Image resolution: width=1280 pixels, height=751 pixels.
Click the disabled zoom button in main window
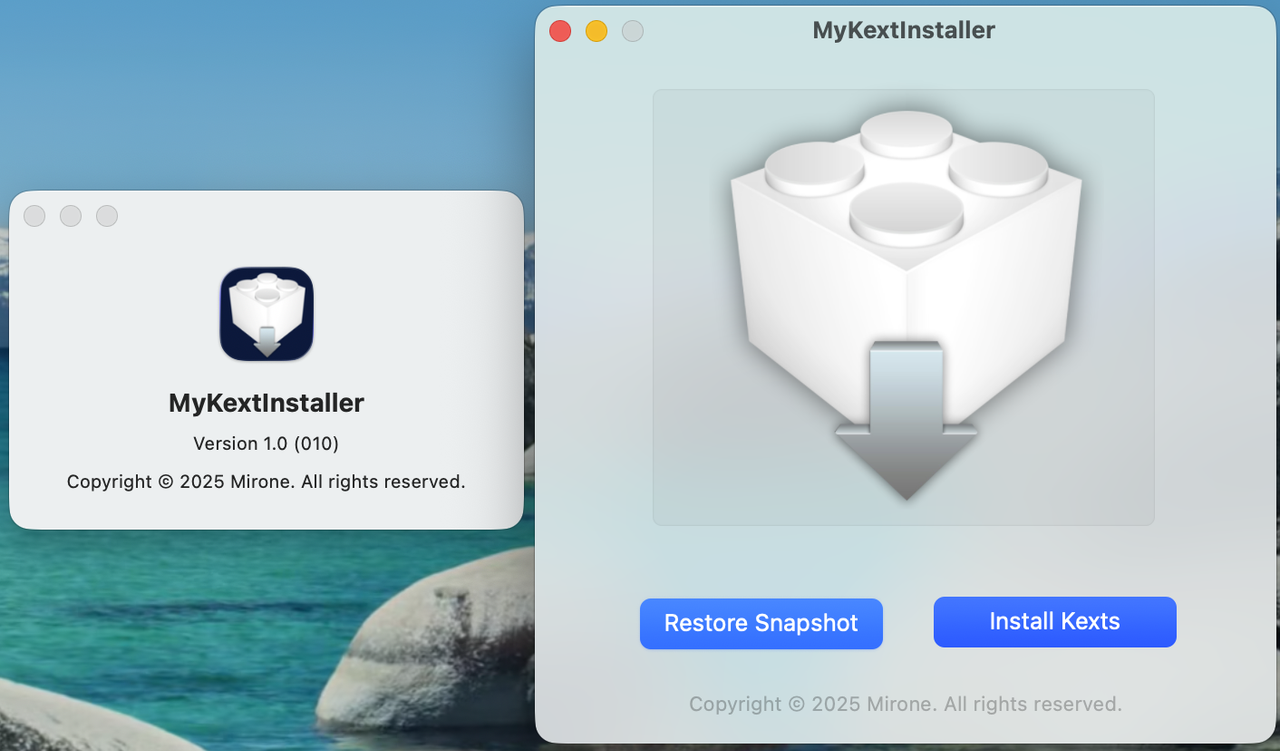[x=632, y=31]
